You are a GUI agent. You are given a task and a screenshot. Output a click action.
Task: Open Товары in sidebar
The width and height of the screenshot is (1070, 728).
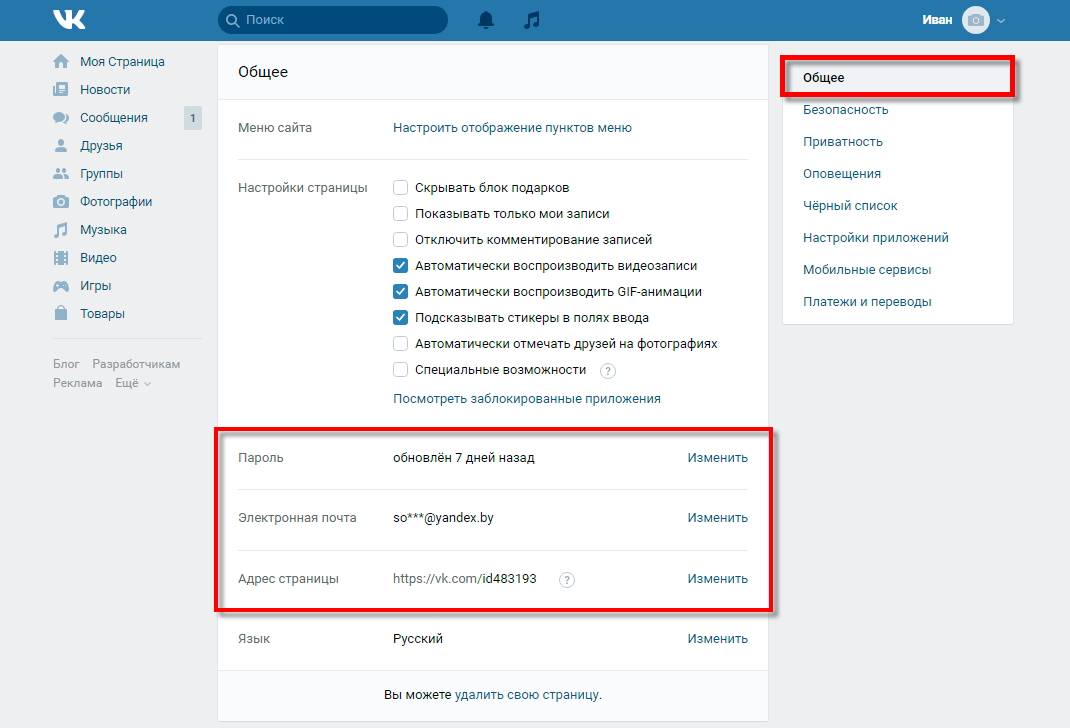click(x=102, y=313)
